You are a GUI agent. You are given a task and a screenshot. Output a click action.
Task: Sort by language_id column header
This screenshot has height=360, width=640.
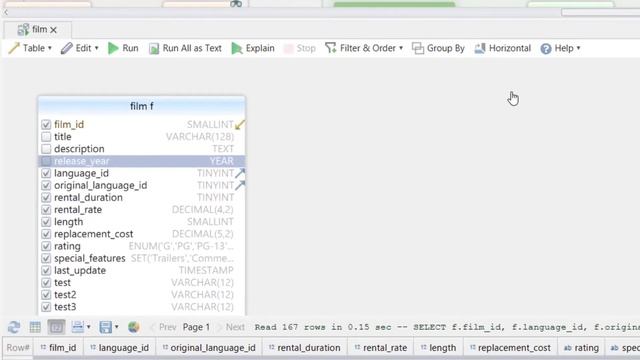[x=120, y=348]
